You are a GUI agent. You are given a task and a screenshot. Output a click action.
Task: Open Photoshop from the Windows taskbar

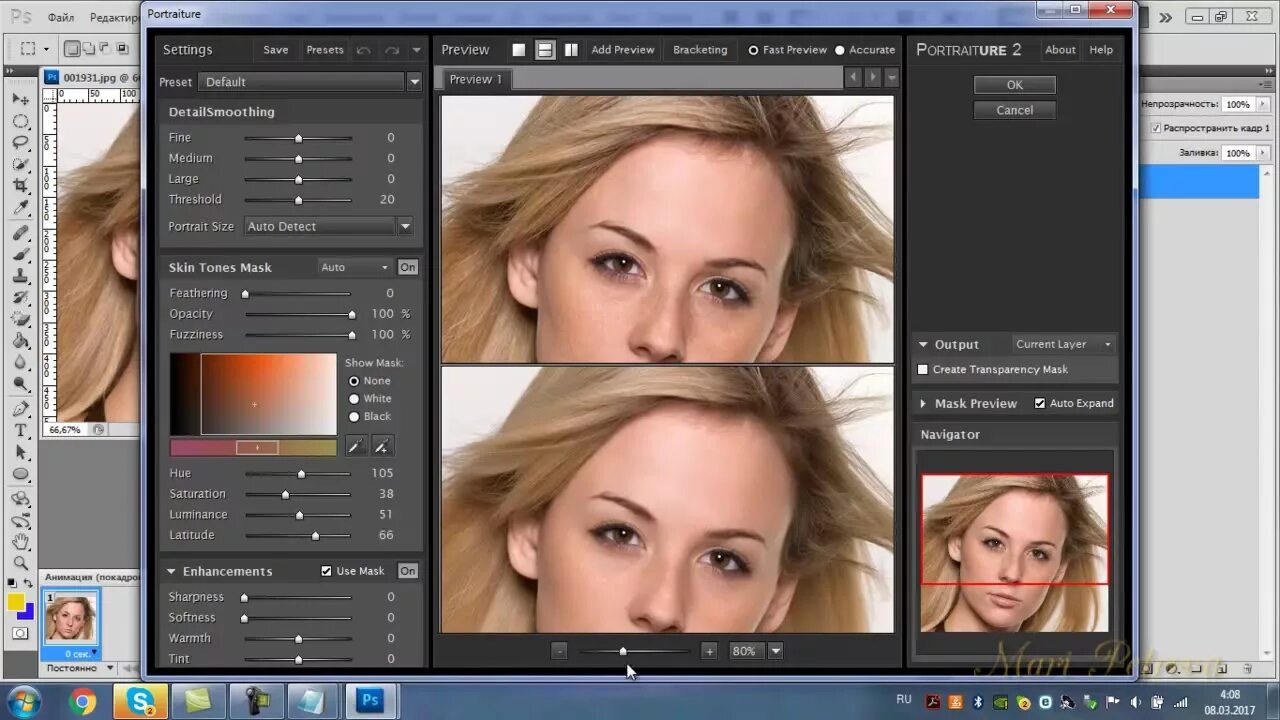pyautogui.click(x=370, y=701)
